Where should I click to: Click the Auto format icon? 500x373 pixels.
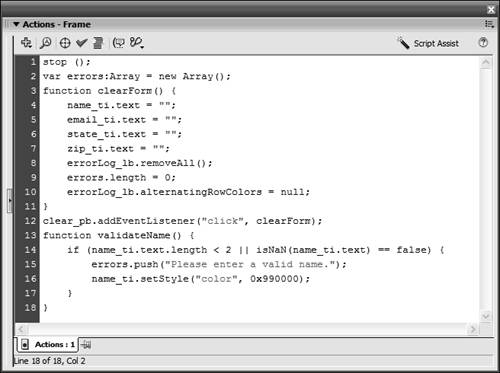tap(98, 43)
